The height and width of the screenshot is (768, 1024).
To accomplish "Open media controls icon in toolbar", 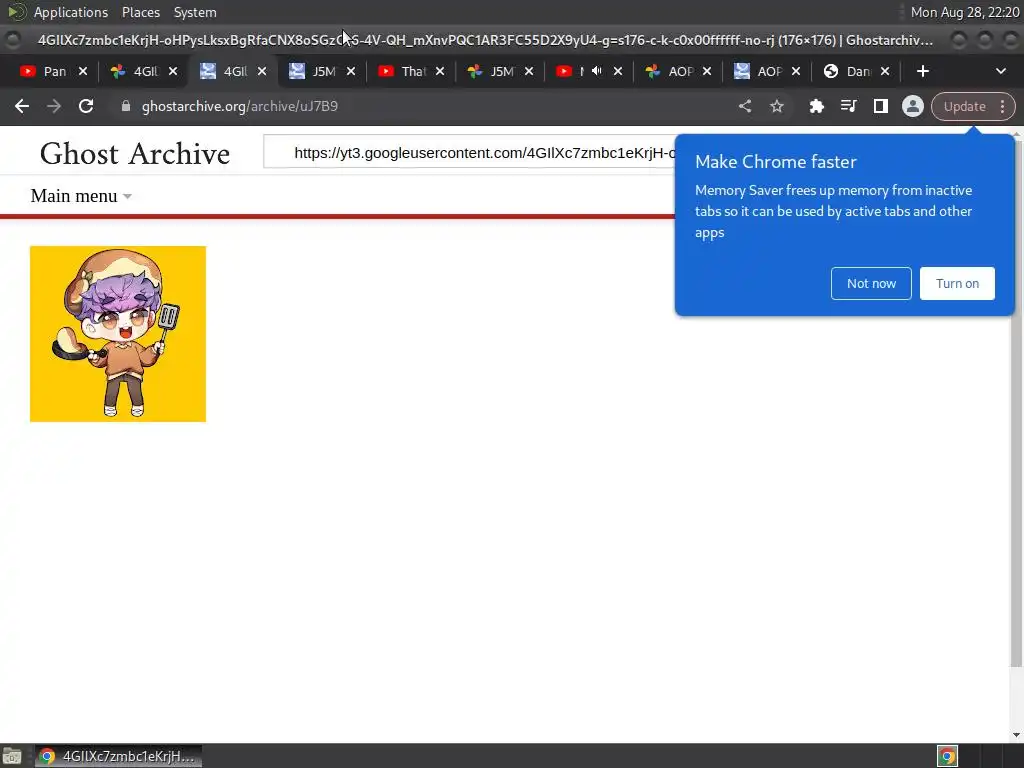I will point(848,106).
